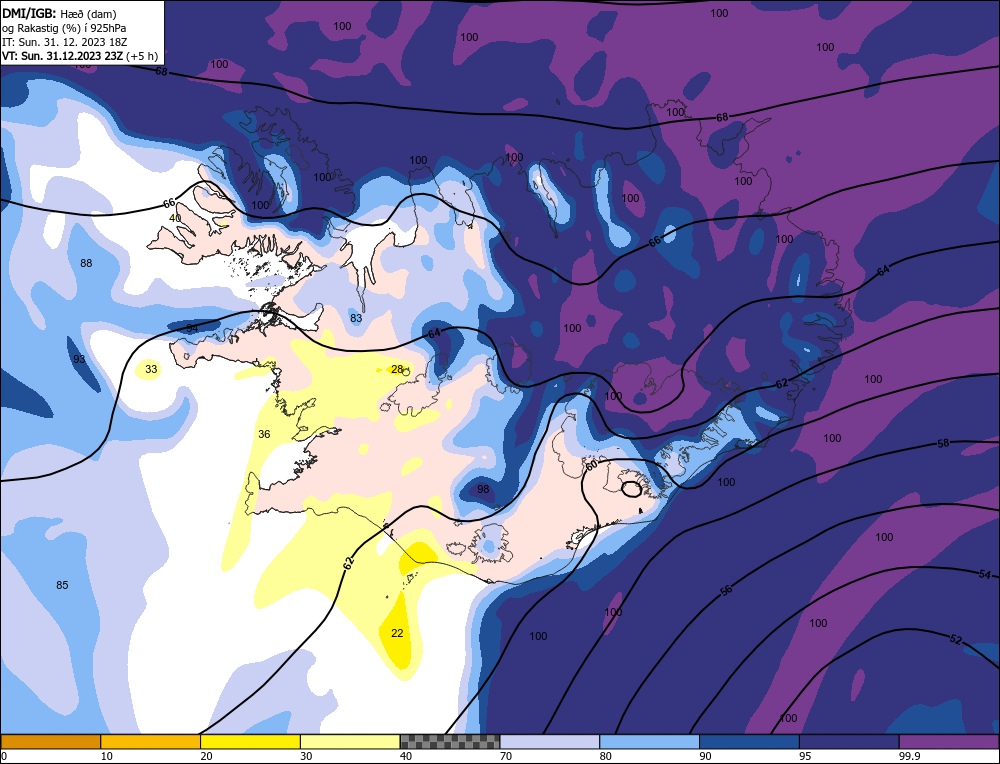Select the purple legend swatch above 99.9

[x=950, y=741]
